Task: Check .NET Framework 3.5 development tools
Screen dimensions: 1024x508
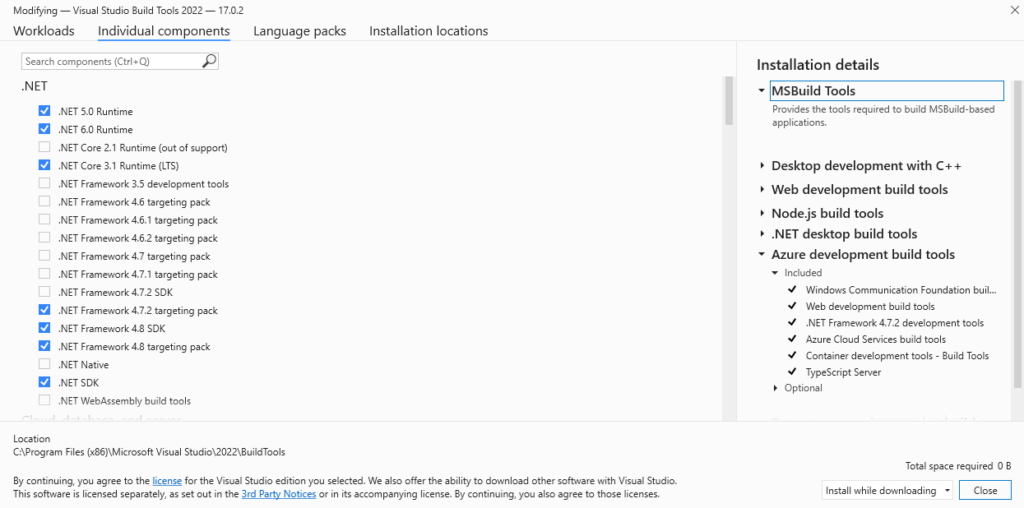Action: 44,183
